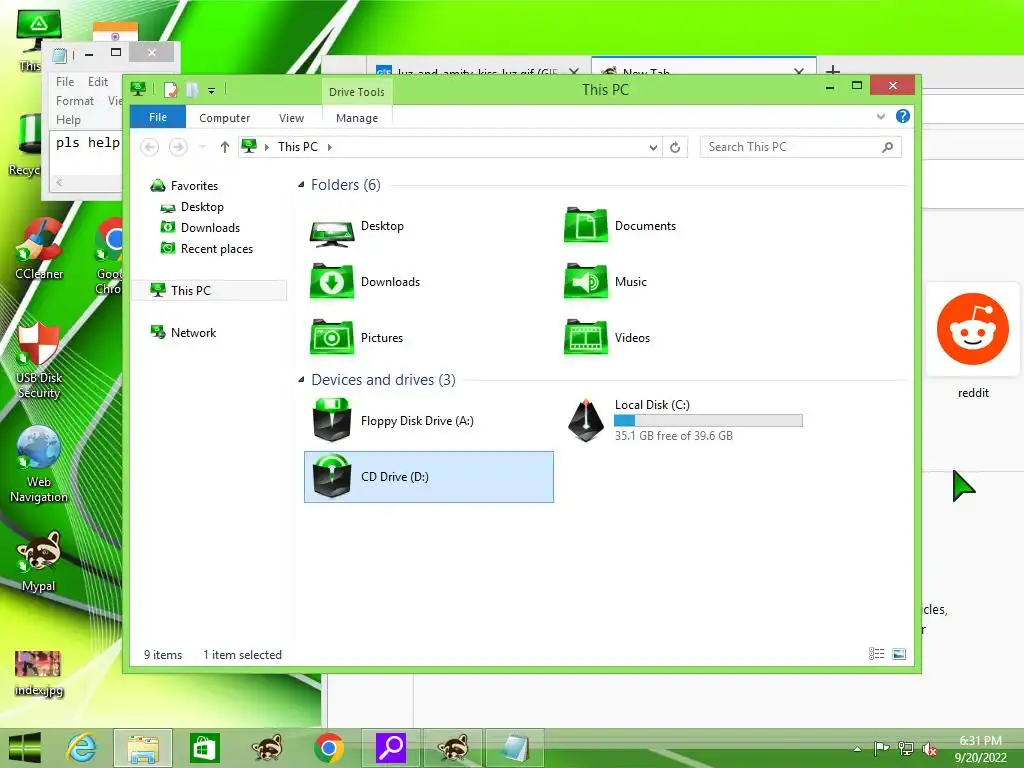Switch to large icons view in status bar
The height and width of the screenshot is (768, 1024).
point(899,654)
